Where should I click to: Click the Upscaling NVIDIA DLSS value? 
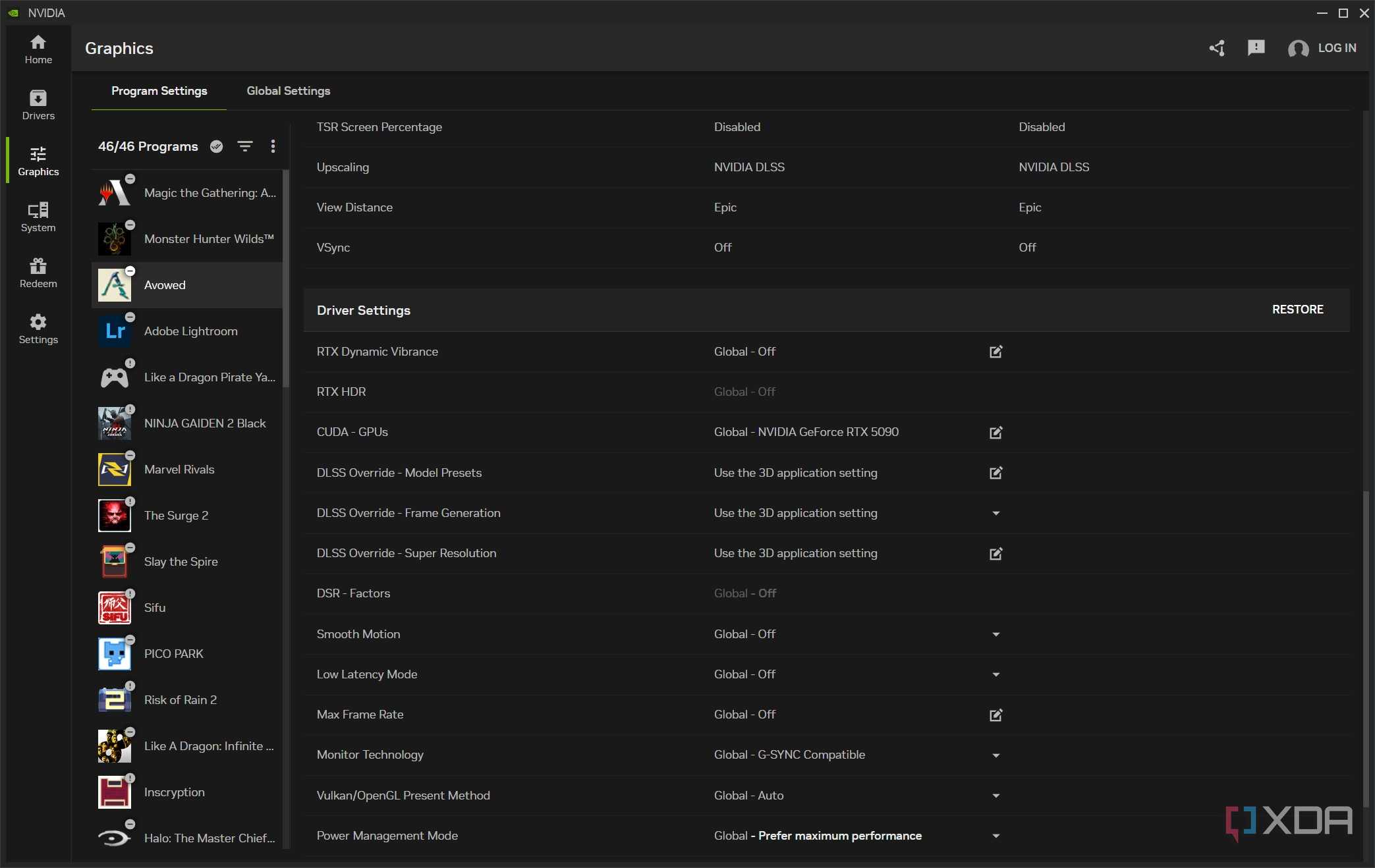coord(749,167)
